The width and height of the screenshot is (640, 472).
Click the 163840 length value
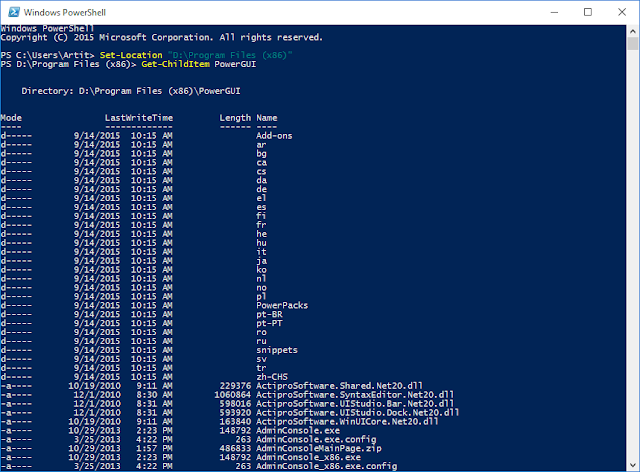[235, 422]
